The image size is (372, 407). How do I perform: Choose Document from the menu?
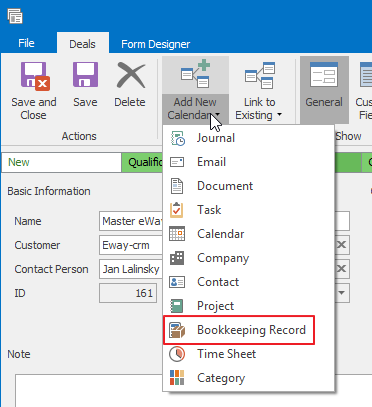[248, 186]
